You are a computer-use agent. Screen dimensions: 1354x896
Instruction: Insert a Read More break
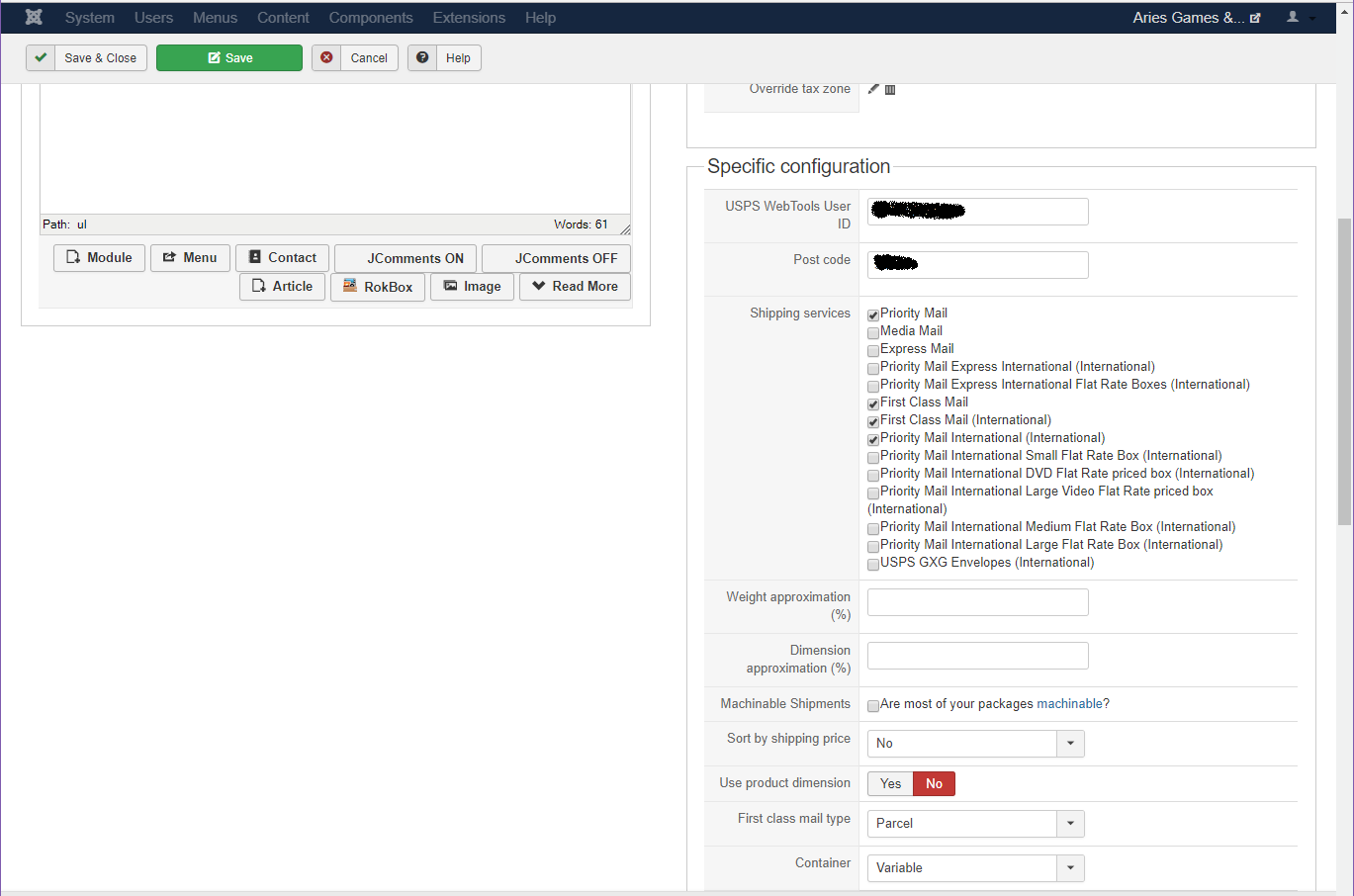tap(575, 287)
